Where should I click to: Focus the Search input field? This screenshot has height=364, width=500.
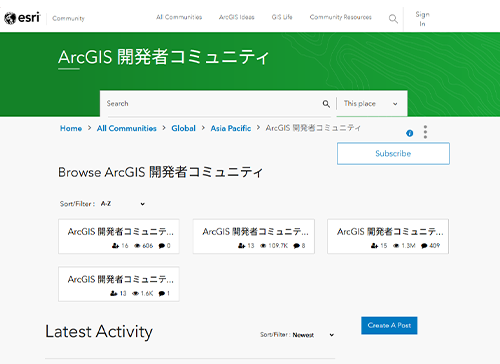click(213, 104)
